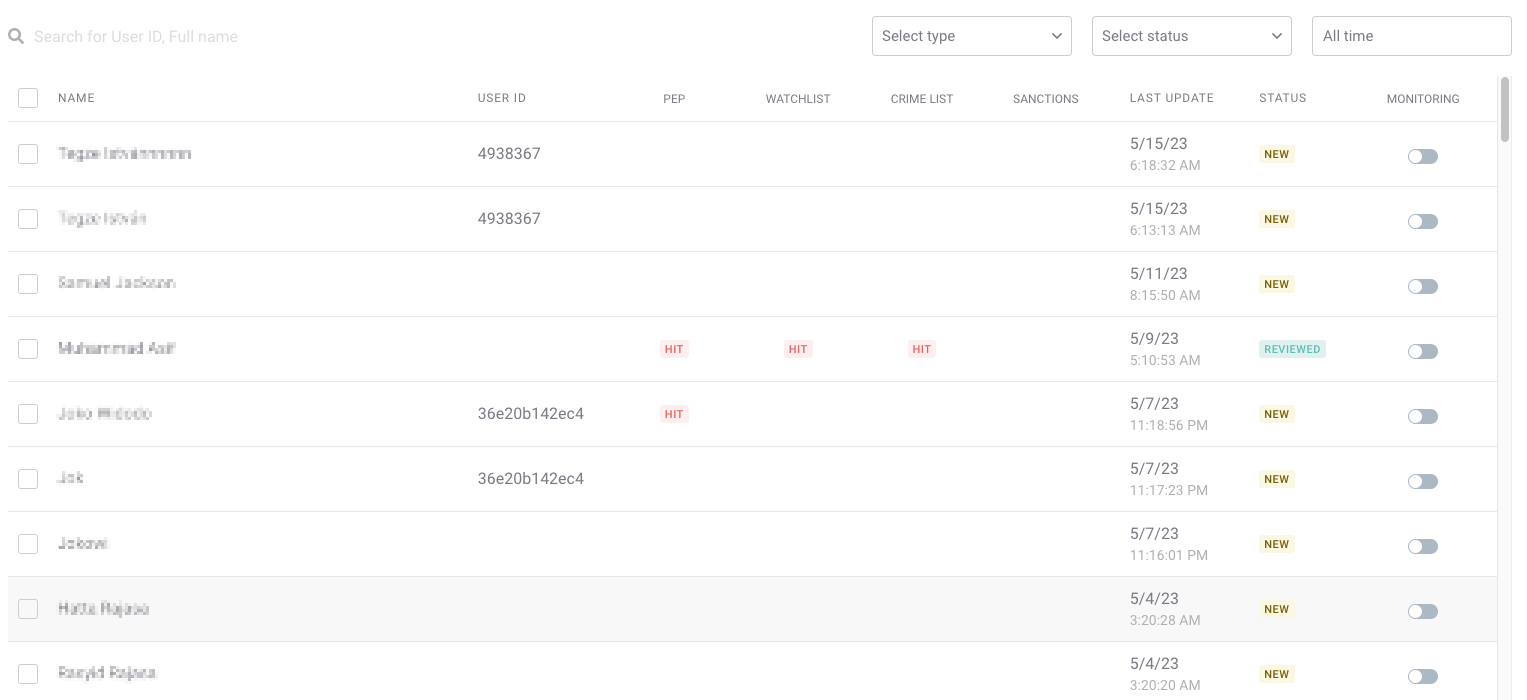Click the NEW badge on the 8:15:50 AM row

1276,284
